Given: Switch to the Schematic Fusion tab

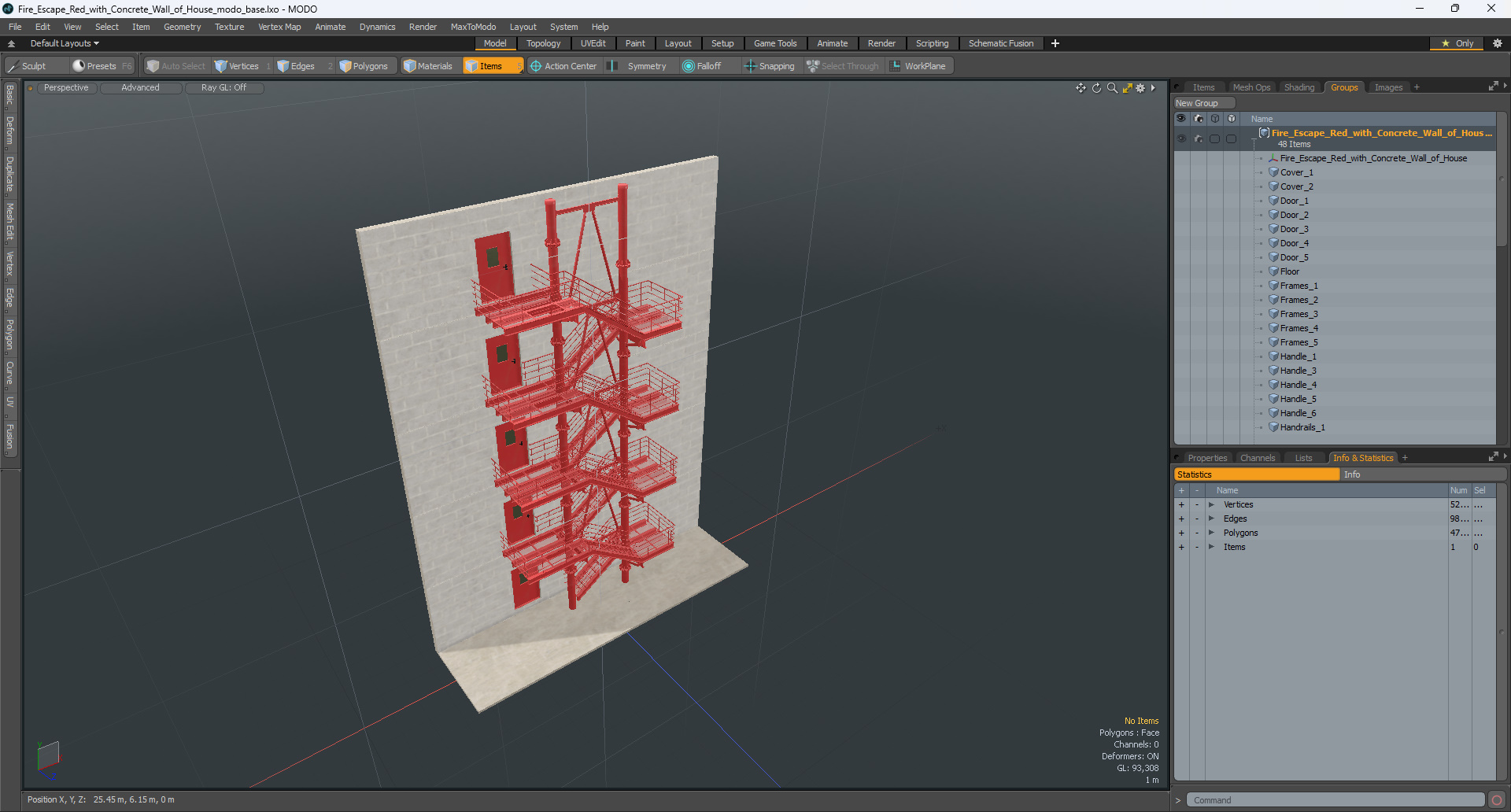Looking at the screenshot, I should [x=1001, y=43].
